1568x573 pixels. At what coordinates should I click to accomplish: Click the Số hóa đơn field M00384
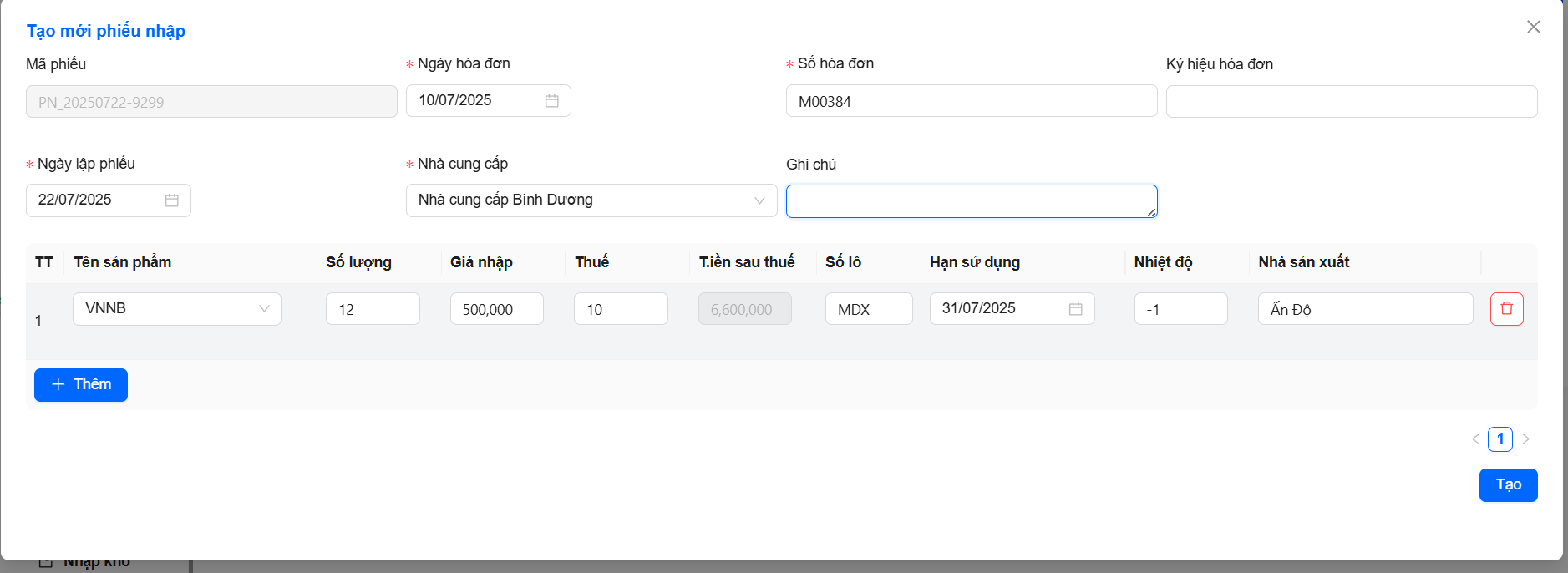[971, 101]
